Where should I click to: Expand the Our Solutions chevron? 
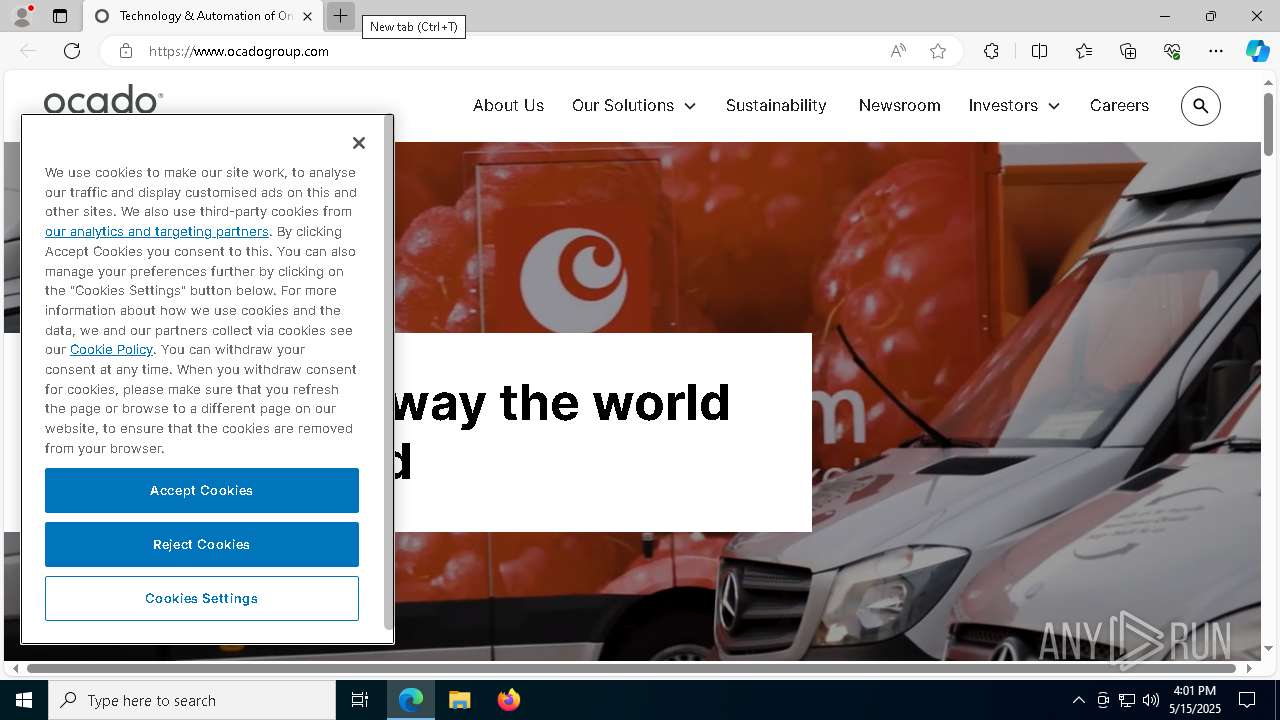(x=690, y=106)
